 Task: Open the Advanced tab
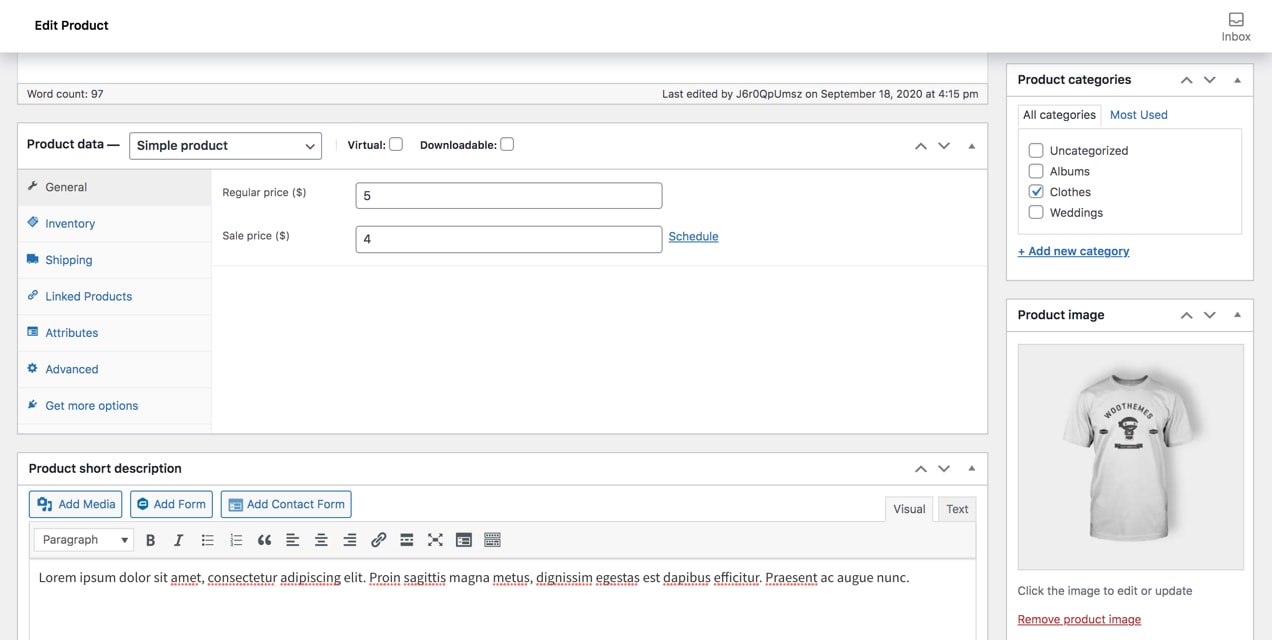point(114,369)
